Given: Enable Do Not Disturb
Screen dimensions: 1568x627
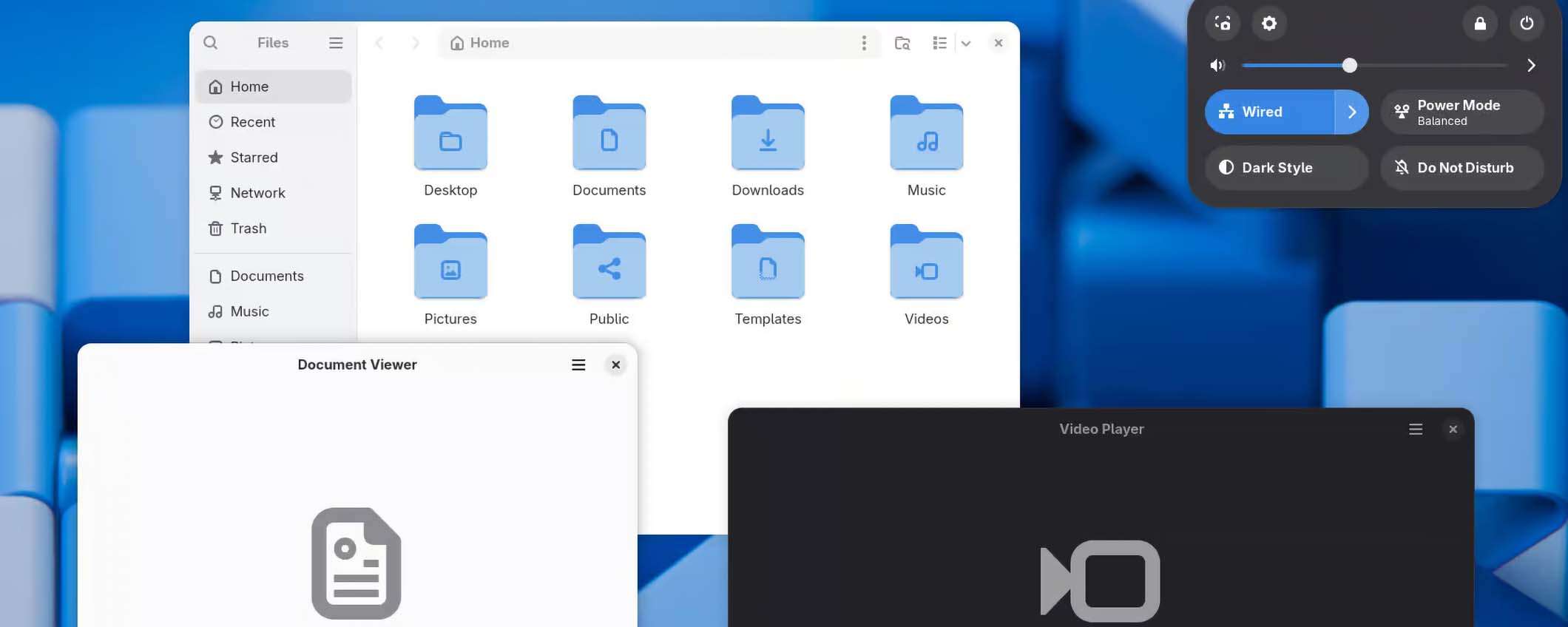Looking at the screenshot, I should point(1461,168).
